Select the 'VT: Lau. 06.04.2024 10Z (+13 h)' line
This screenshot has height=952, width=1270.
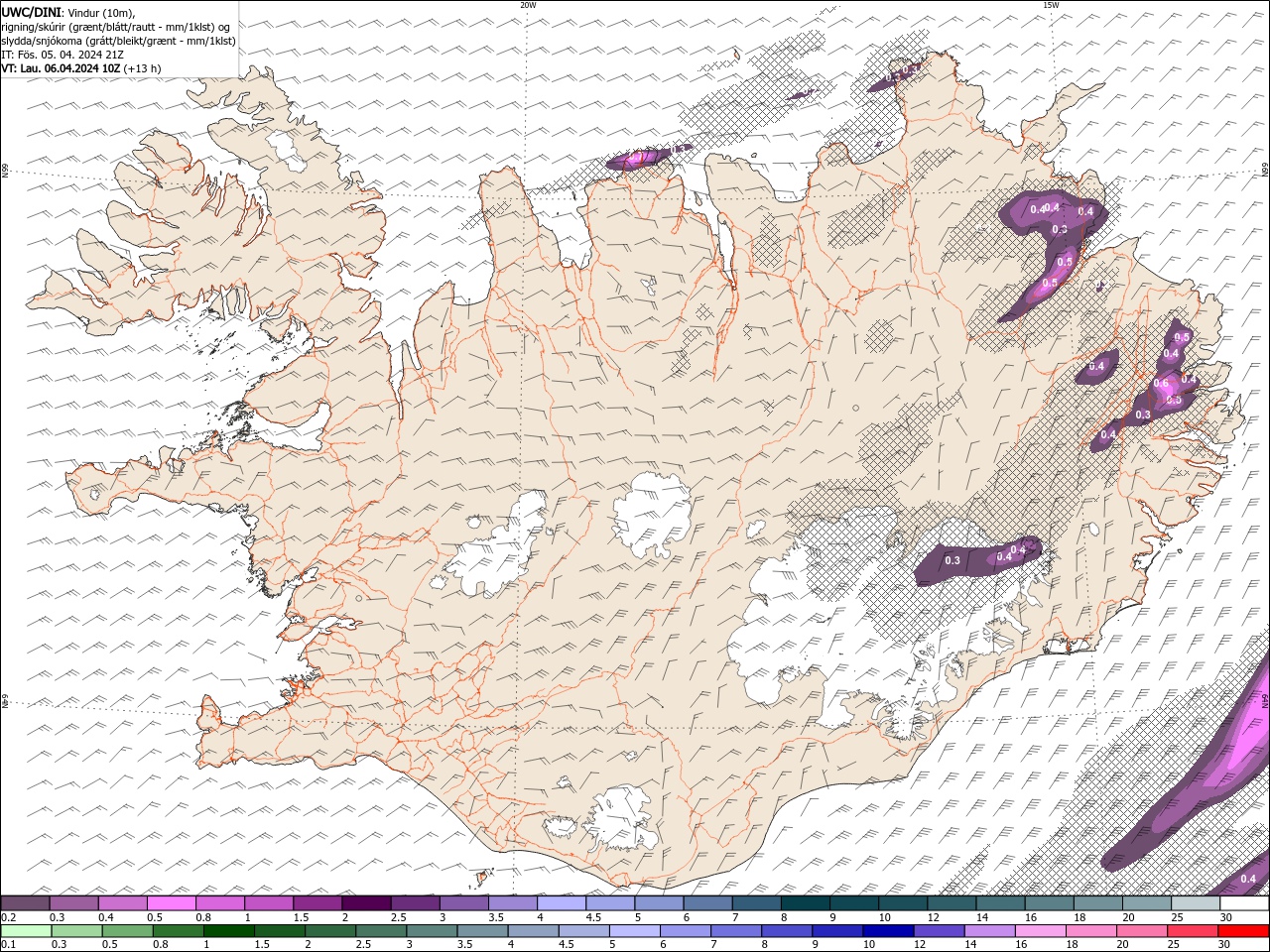[x=81, y=68]
